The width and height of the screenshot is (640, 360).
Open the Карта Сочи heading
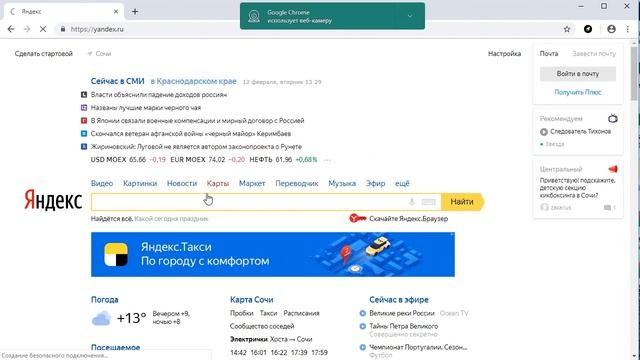click(x=251, y=300)
